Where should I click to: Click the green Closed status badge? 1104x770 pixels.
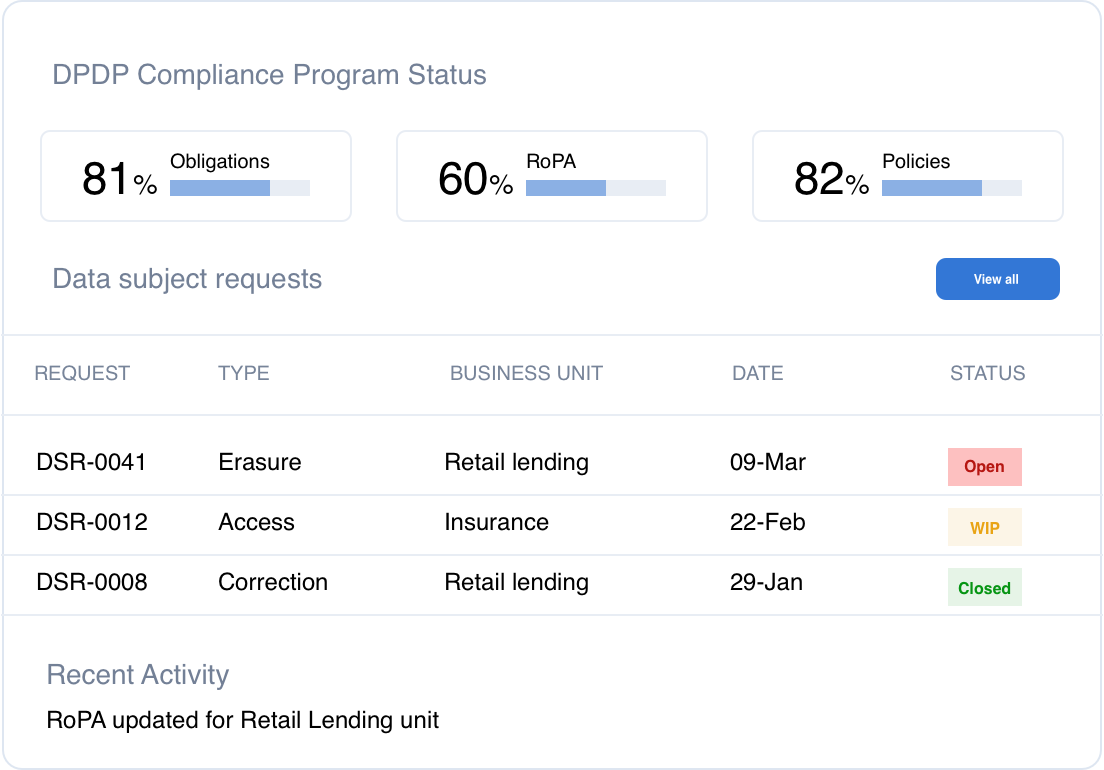984,588
